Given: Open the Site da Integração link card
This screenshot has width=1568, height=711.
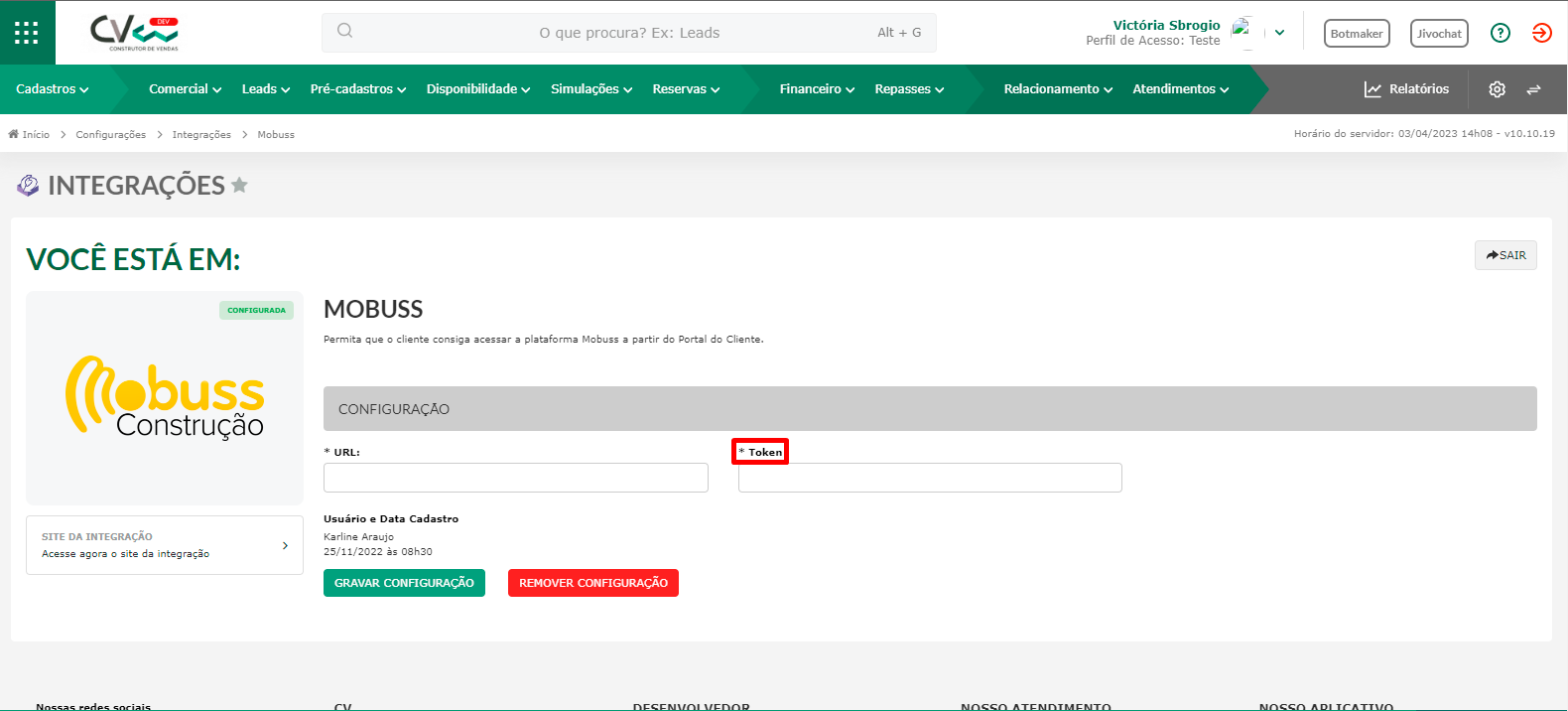Looking at the screenshot, I should [165, 545].
